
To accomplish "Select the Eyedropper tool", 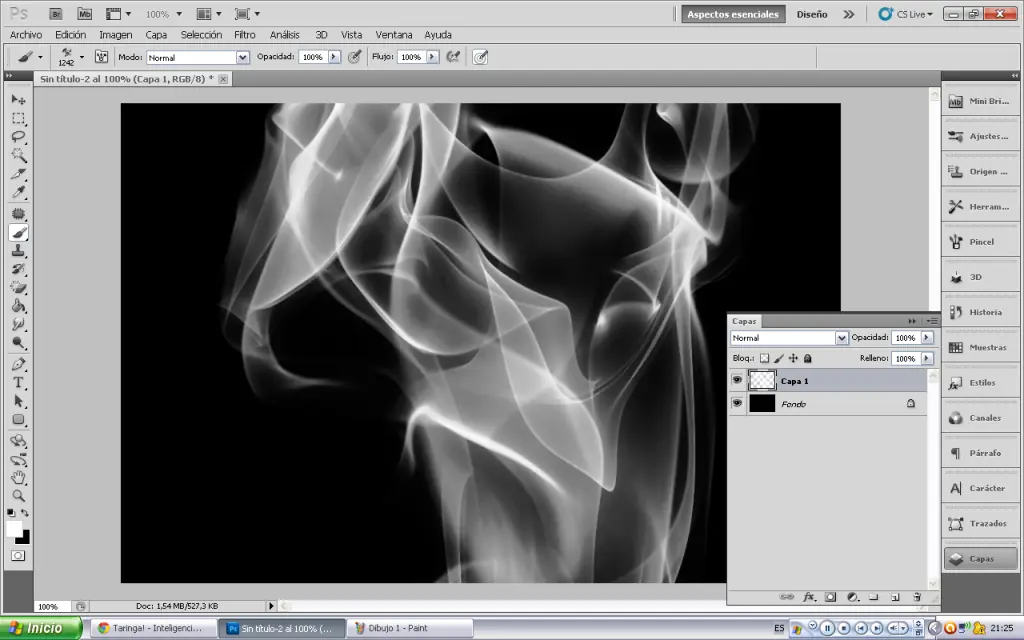I will (18, 192).
